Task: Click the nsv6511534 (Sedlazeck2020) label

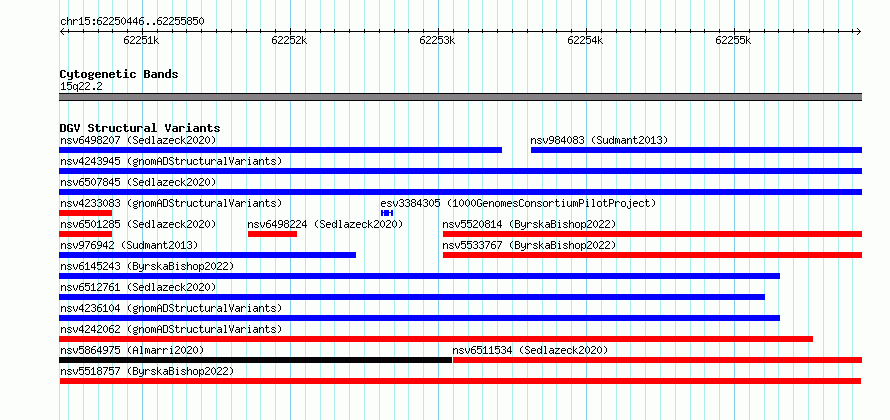Action: (530, 350)
